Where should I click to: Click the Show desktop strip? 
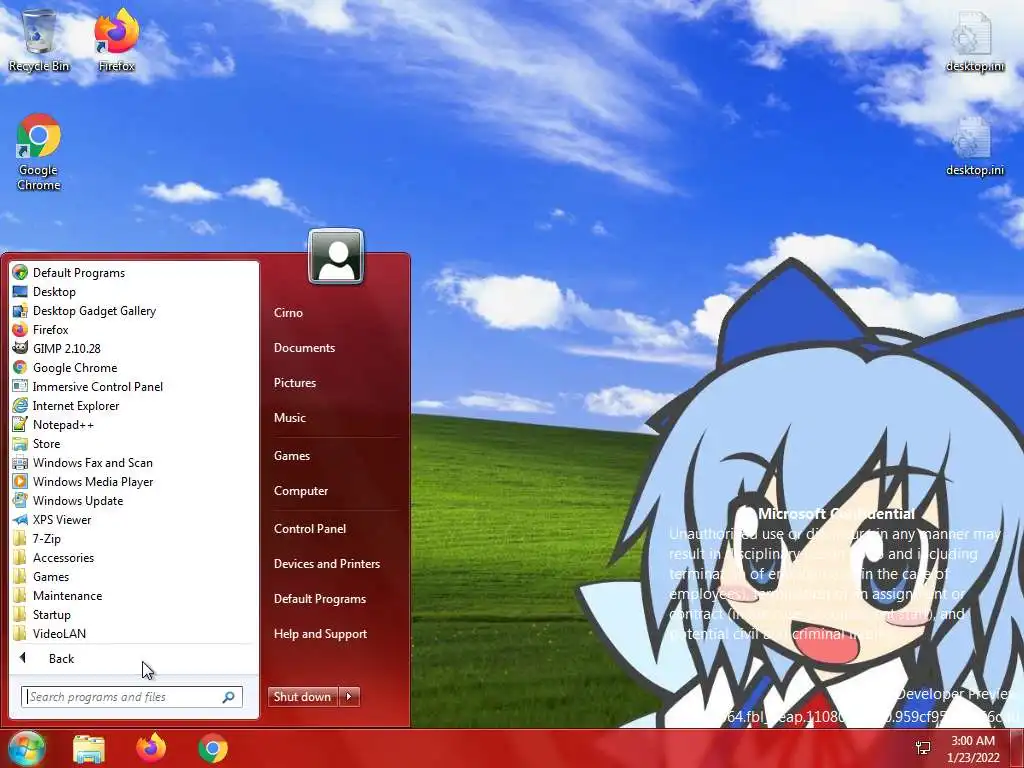pyautogui.click(x=1016, y=748)
